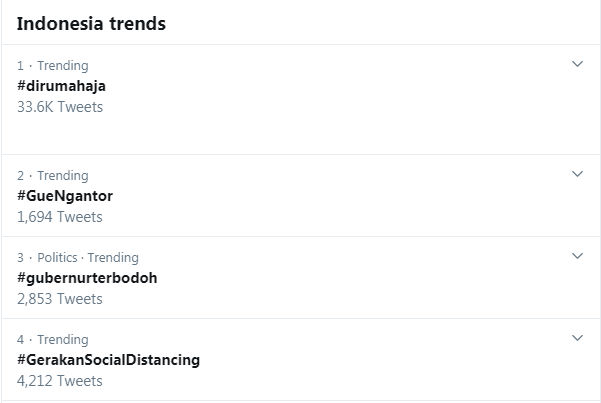Click the 1,694 Tweets count
Viewport: 601px width, 403px height.
[x=60, y=217]
